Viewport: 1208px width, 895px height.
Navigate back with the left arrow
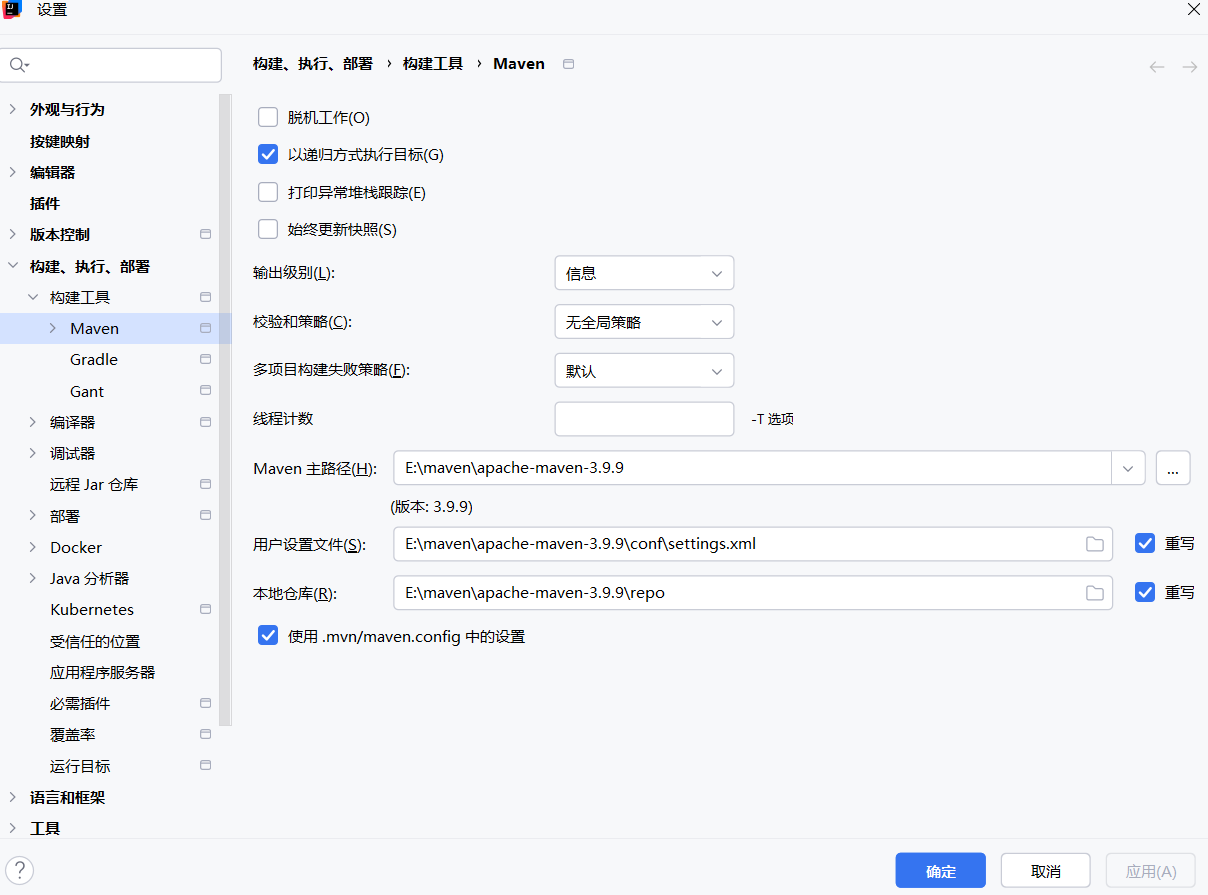1157,67
